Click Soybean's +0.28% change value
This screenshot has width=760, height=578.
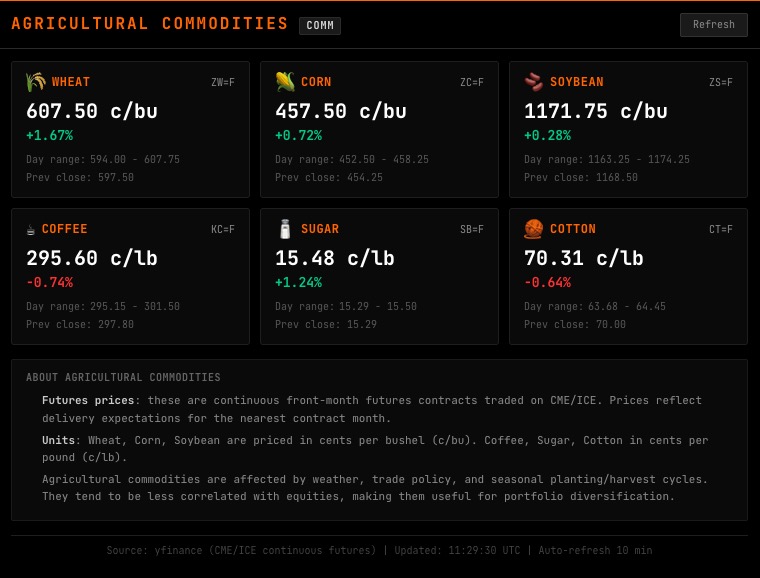click(x=547, y=135)
